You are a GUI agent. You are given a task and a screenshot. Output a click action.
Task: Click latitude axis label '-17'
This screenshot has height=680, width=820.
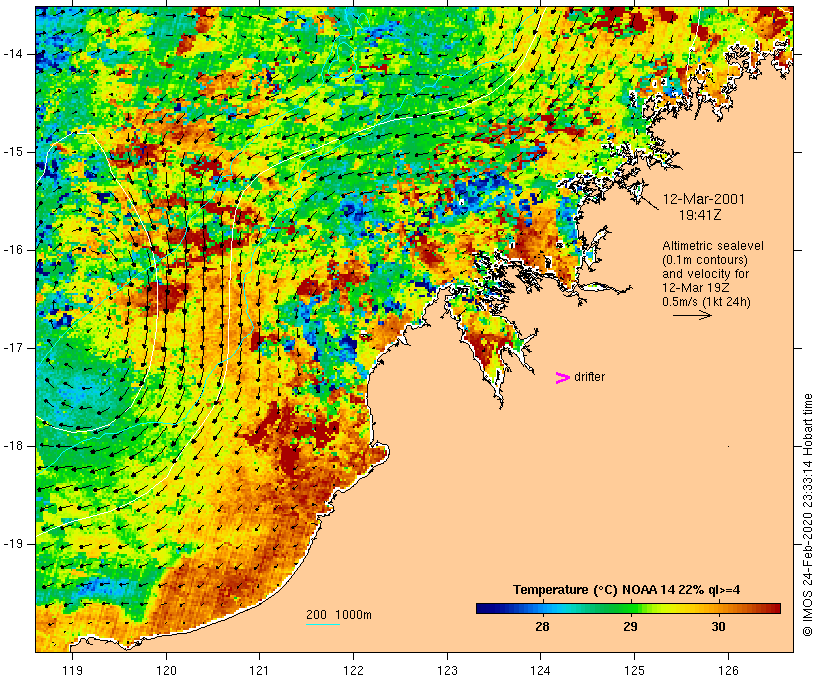coord(13,348)
